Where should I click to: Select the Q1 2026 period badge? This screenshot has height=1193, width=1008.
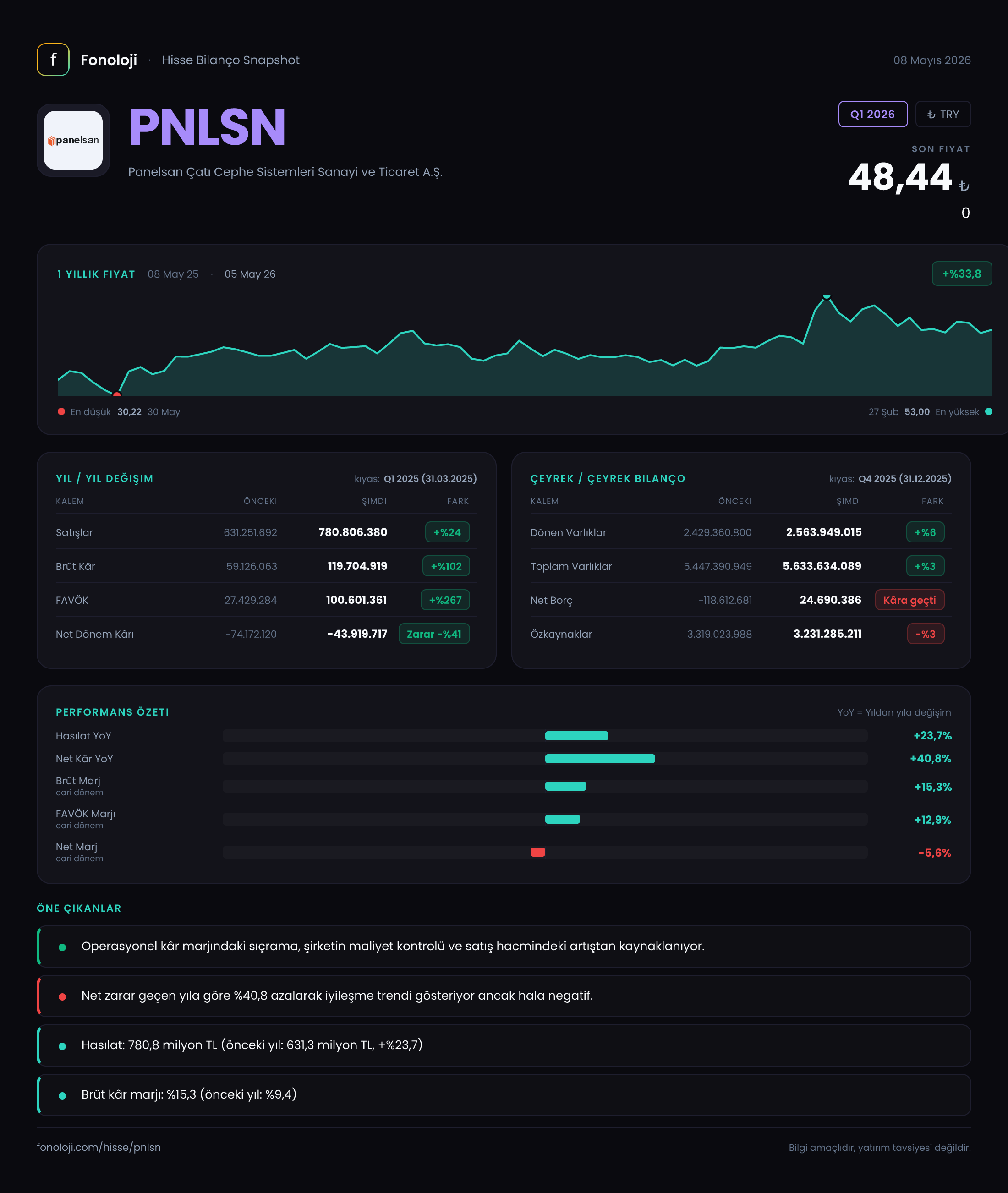[x=872, y=114]
